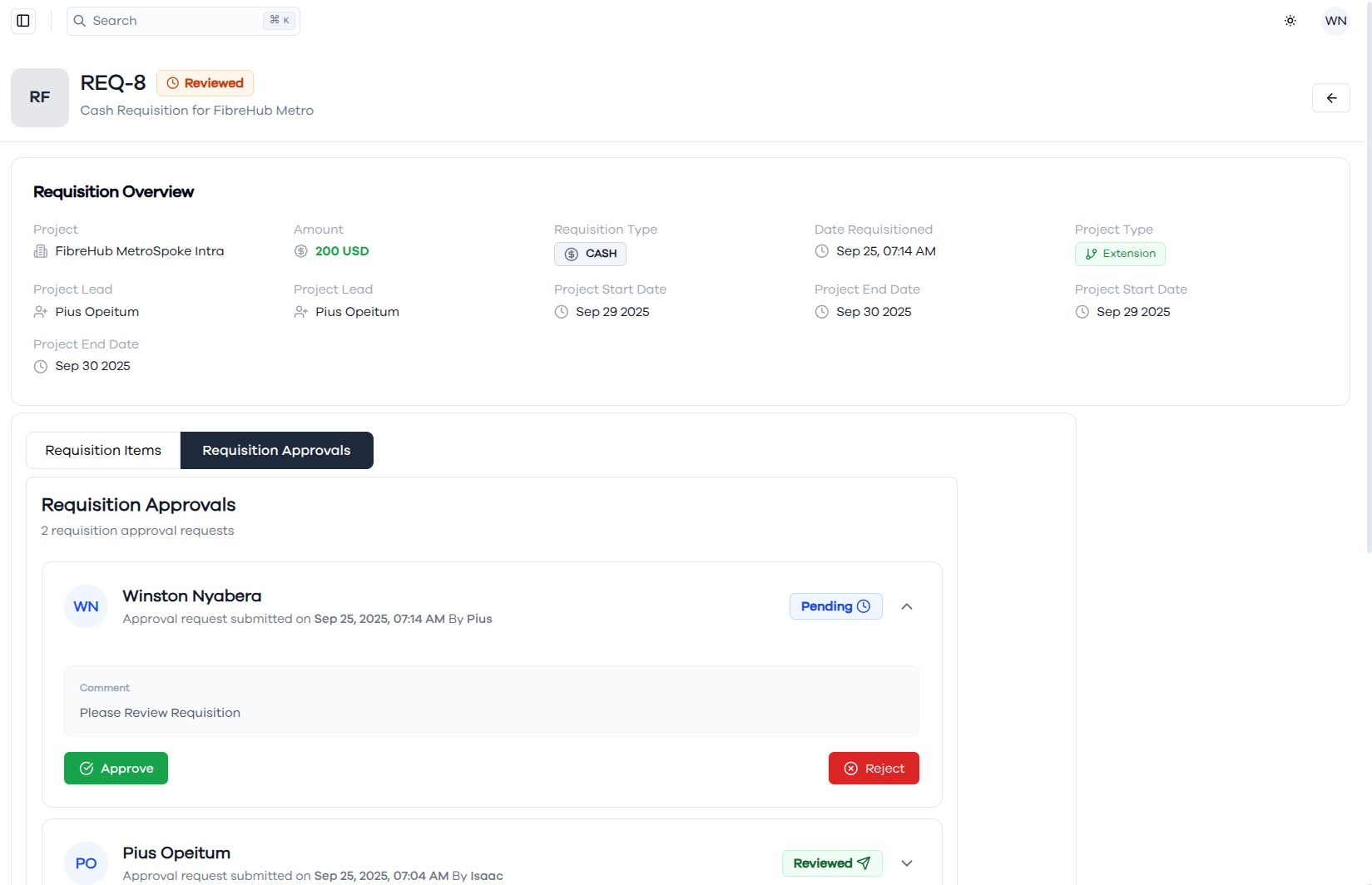Image resolution: width=1372 pixels, height=885 pixels.
Task: Click the PO avatar on Pius Opeitum's card
Action: click(87, 863)
